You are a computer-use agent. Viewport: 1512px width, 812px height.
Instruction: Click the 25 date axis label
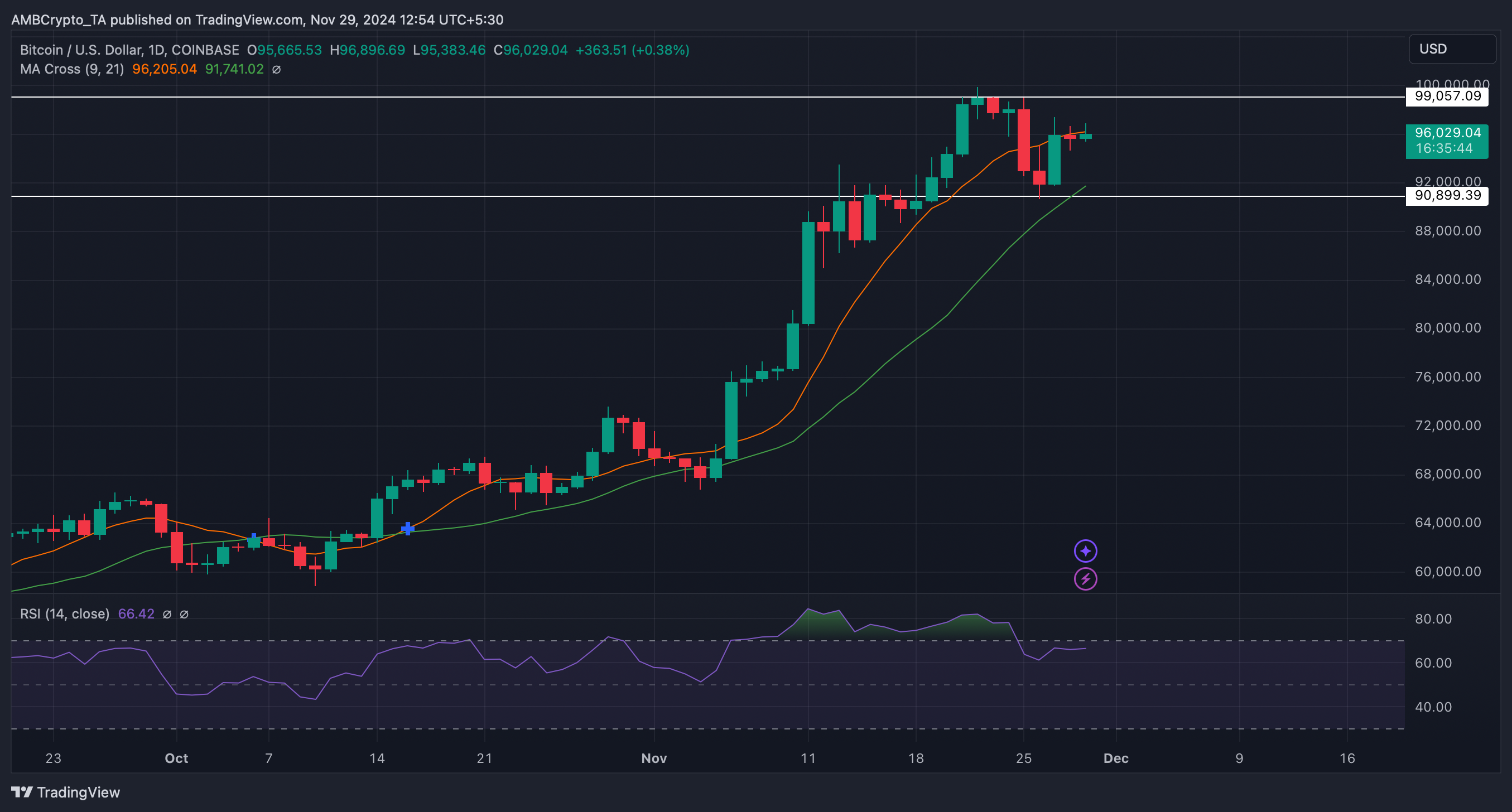(x=1024, y=758)
